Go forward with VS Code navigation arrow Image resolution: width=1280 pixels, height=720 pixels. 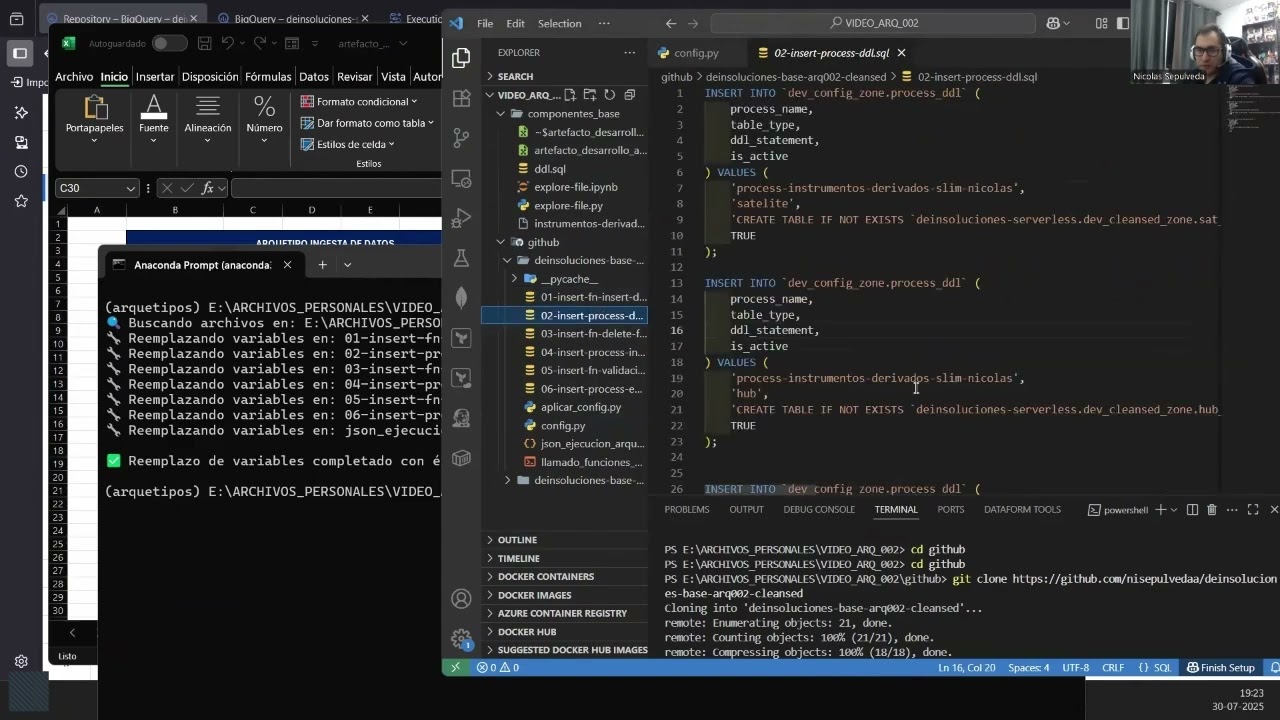click(x=695, y=23)
